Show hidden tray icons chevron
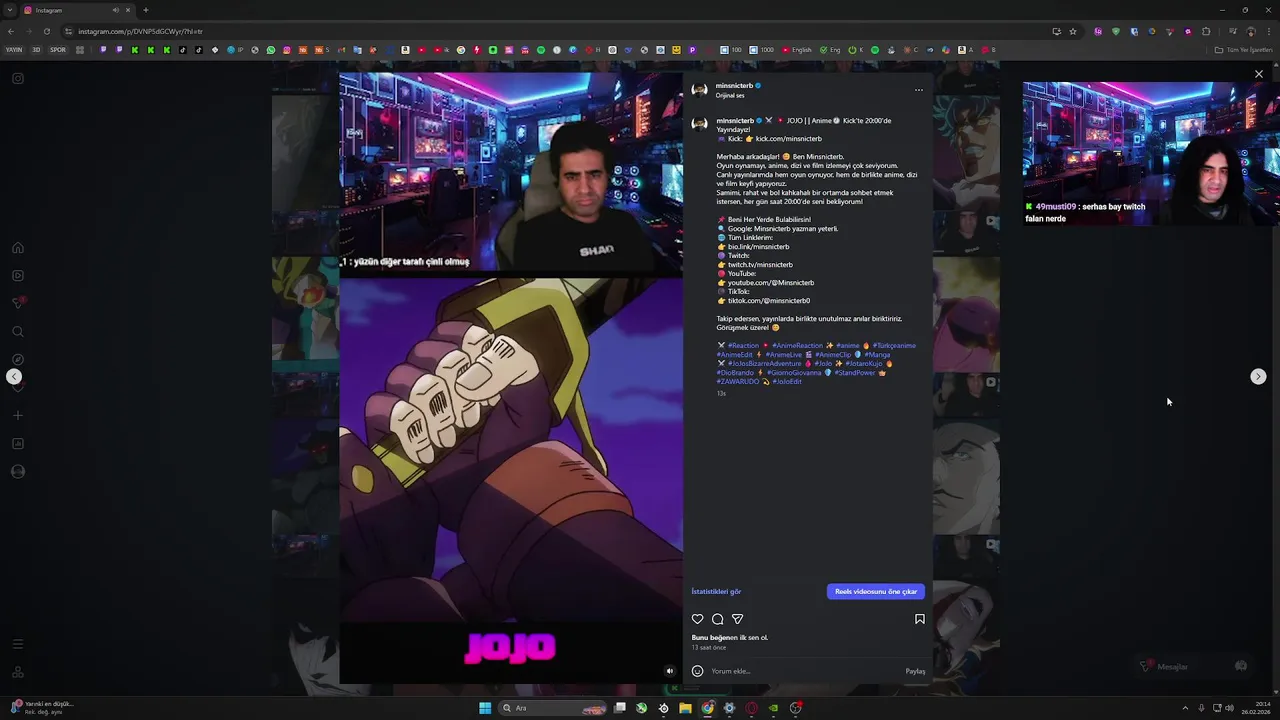 1185,708
